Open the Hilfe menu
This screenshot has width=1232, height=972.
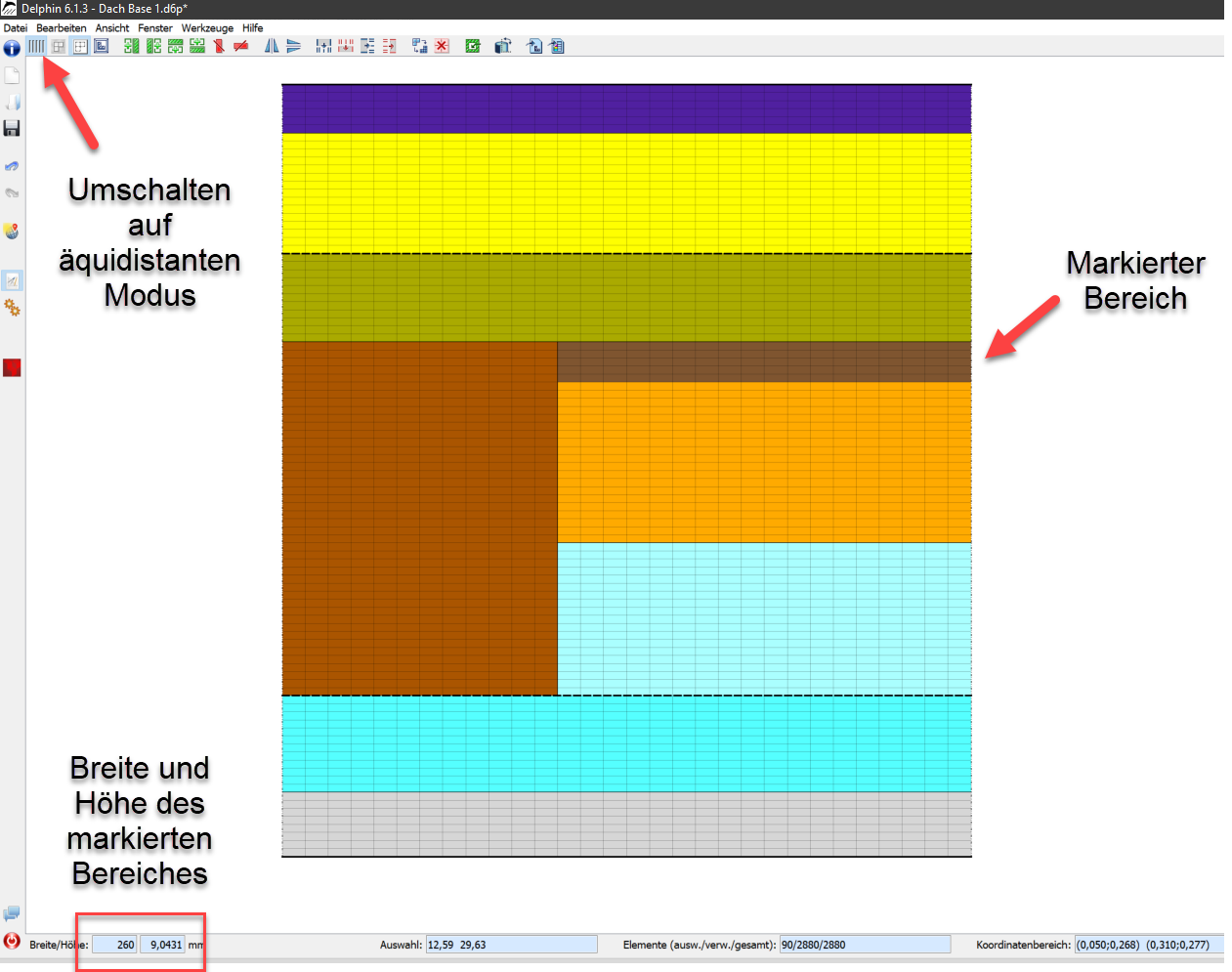click(x=253, y=28)
